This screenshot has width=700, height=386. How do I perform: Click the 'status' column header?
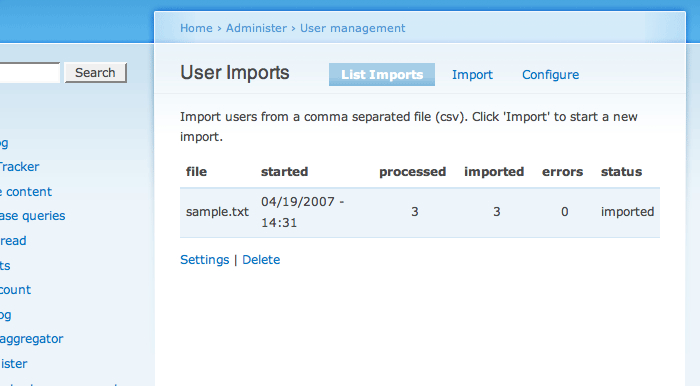(x=621, y=172)
